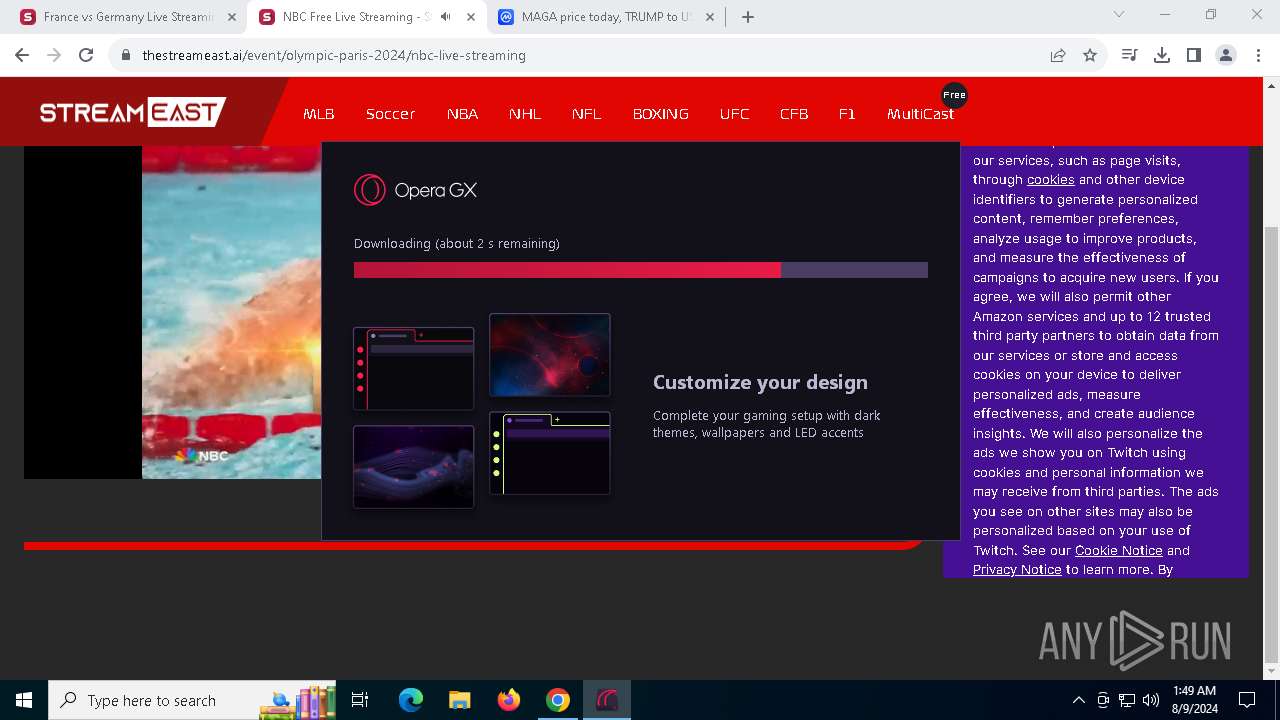Click the Opera GX logo
This screenshot has height=720, width=1280.
point(415,190)
